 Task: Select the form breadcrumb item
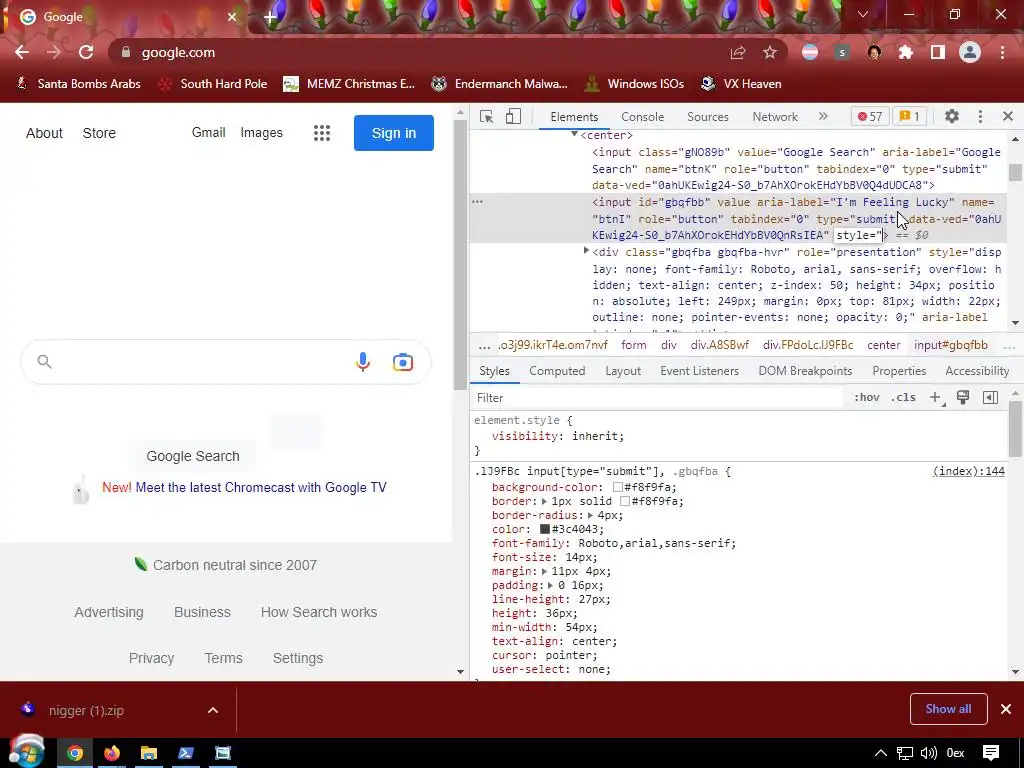633,345
